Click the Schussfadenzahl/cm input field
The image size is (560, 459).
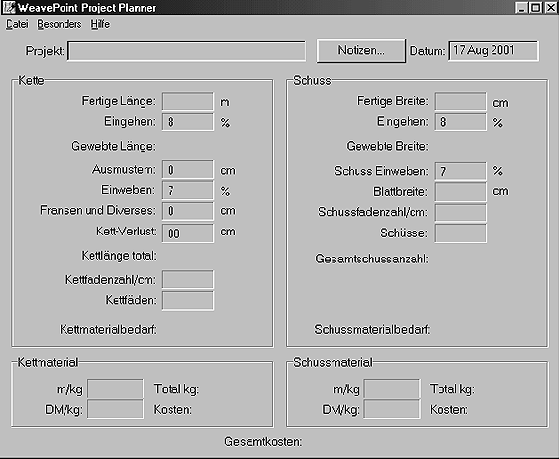coord(461,213)
